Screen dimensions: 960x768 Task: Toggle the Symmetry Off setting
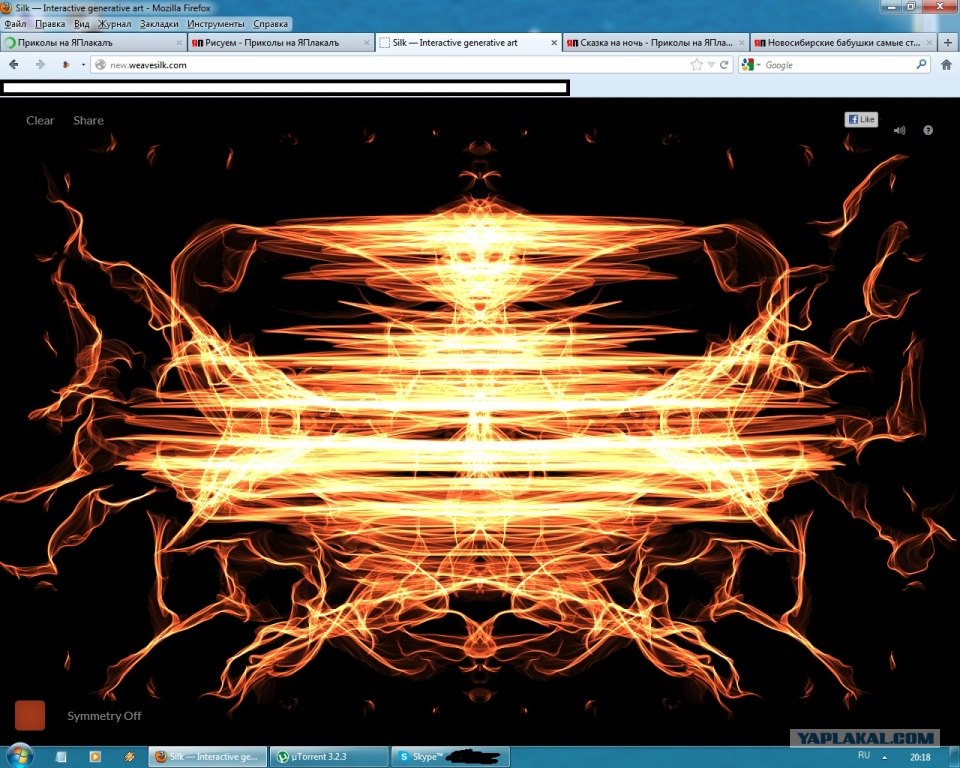point(104,716)
